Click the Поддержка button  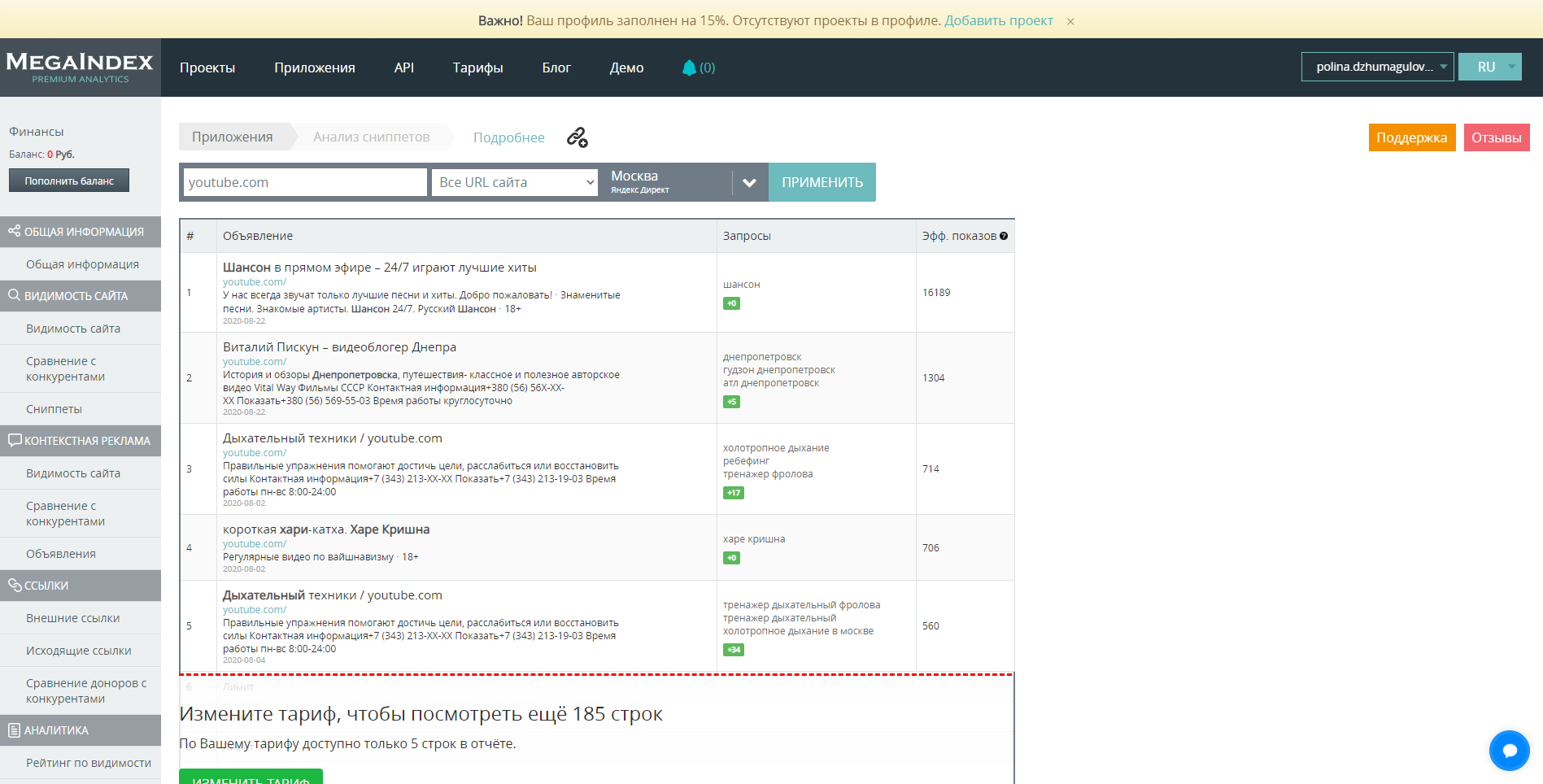[x=1412, y=137]
